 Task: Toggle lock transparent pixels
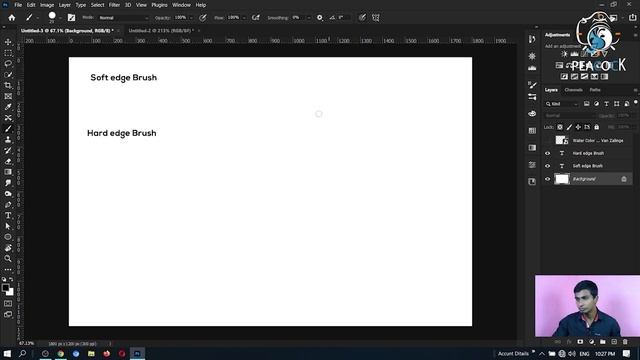pos(560,127)
